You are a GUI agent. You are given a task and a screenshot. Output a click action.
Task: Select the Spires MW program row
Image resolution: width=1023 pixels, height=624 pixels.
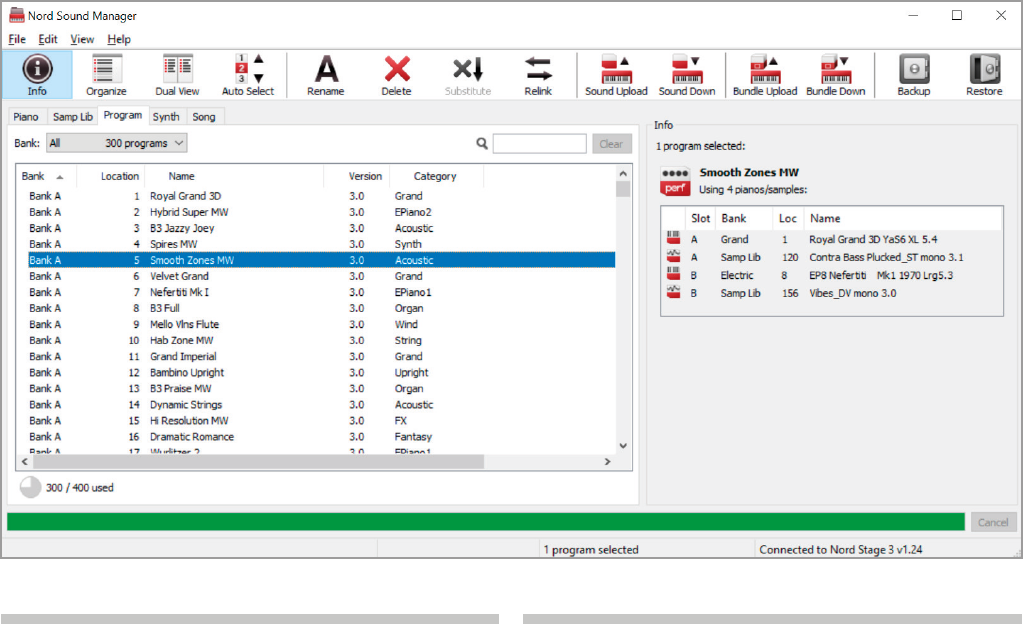click(321, 244)
